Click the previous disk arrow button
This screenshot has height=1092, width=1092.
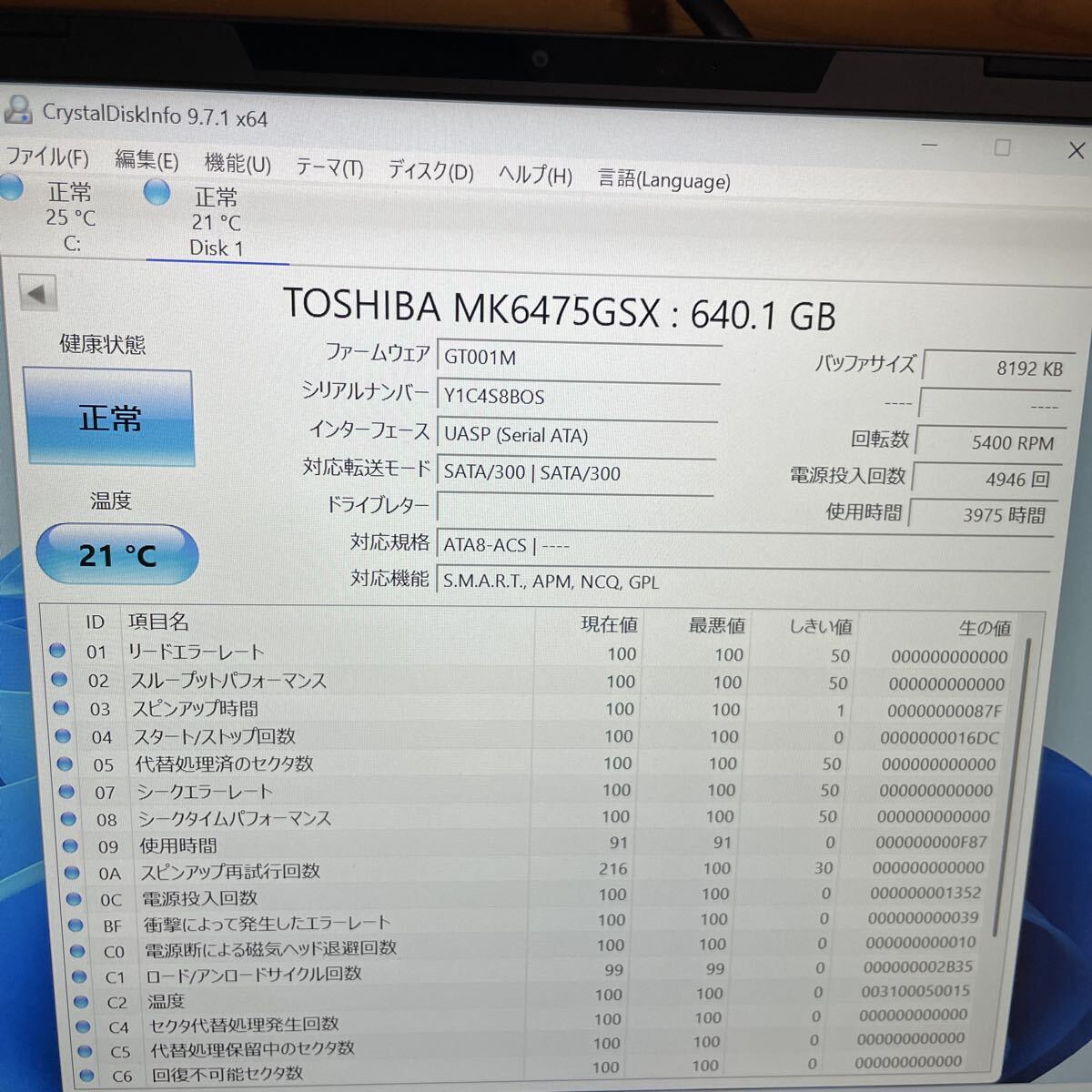click(x=37, y=294)
